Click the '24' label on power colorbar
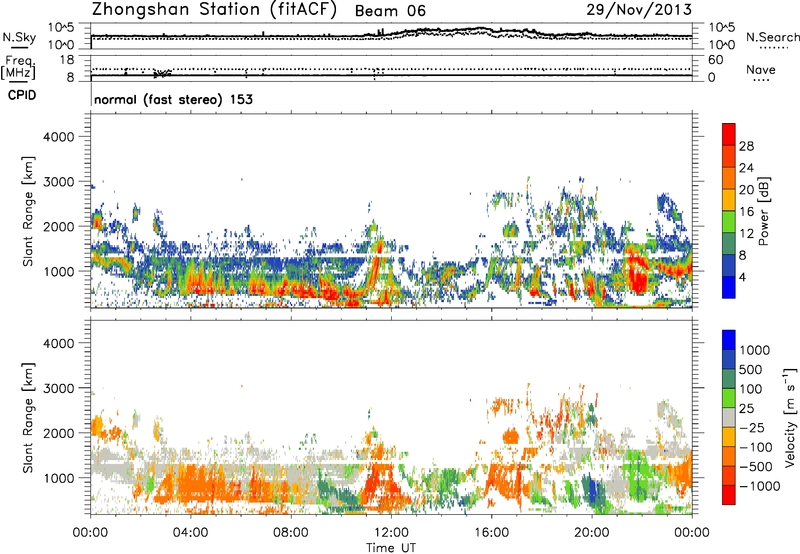Screen dimensions: 800x554 click(746, 168)
